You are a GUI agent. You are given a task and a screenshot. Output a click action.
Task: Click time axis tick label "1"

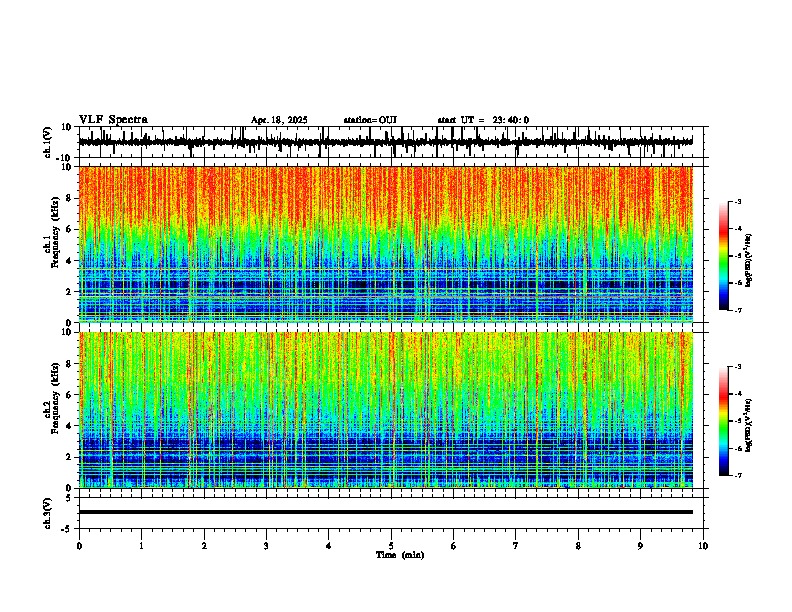[x=141, y=546]
